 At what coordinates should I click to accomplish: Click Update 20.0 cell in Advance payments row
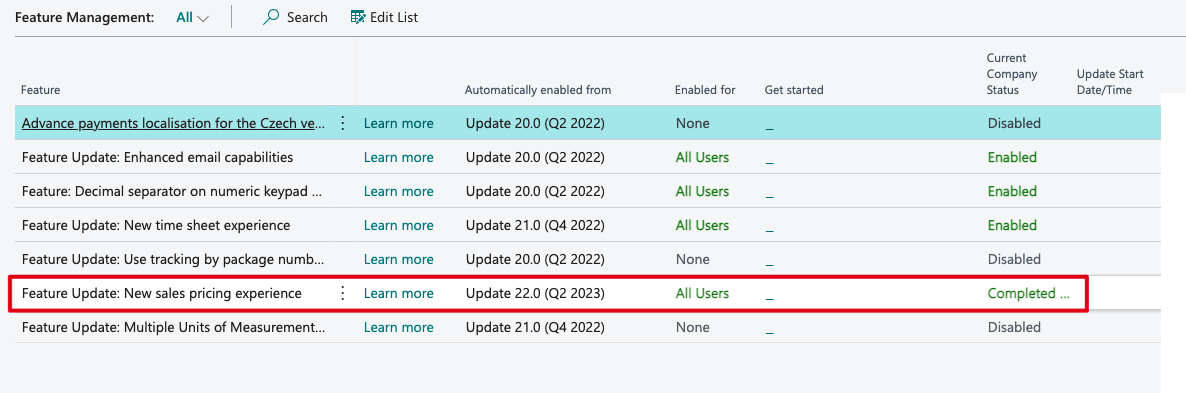(536, 123)
